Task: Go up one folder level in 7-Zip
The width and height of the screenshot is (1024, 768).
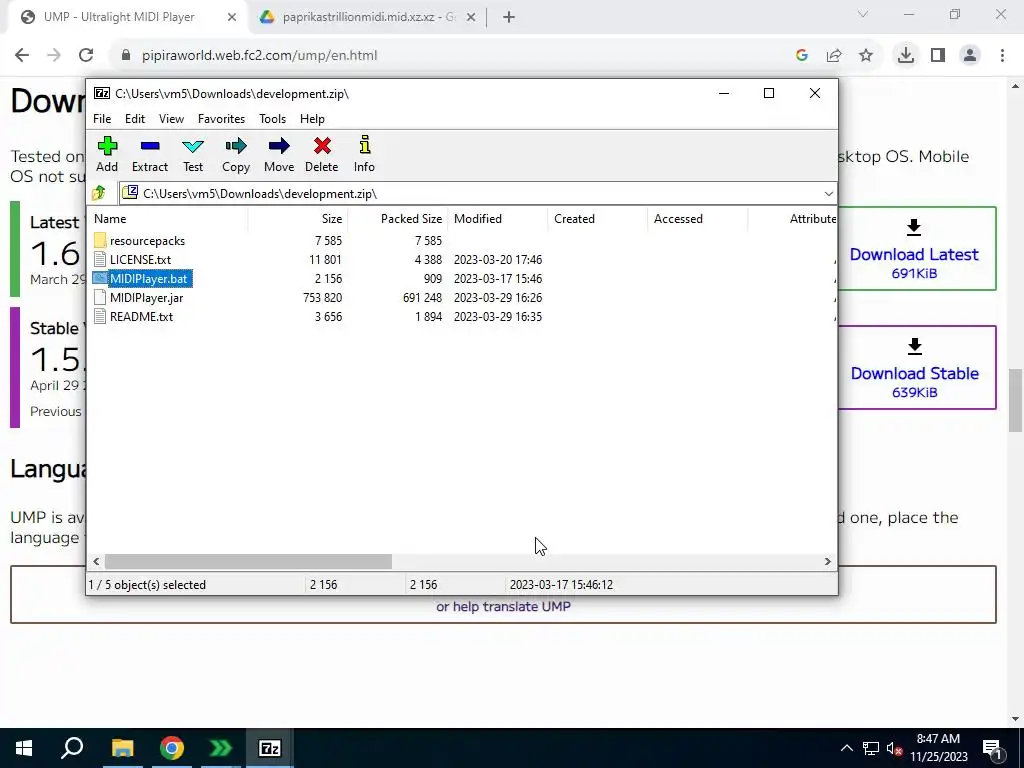Action: [99, 193]
